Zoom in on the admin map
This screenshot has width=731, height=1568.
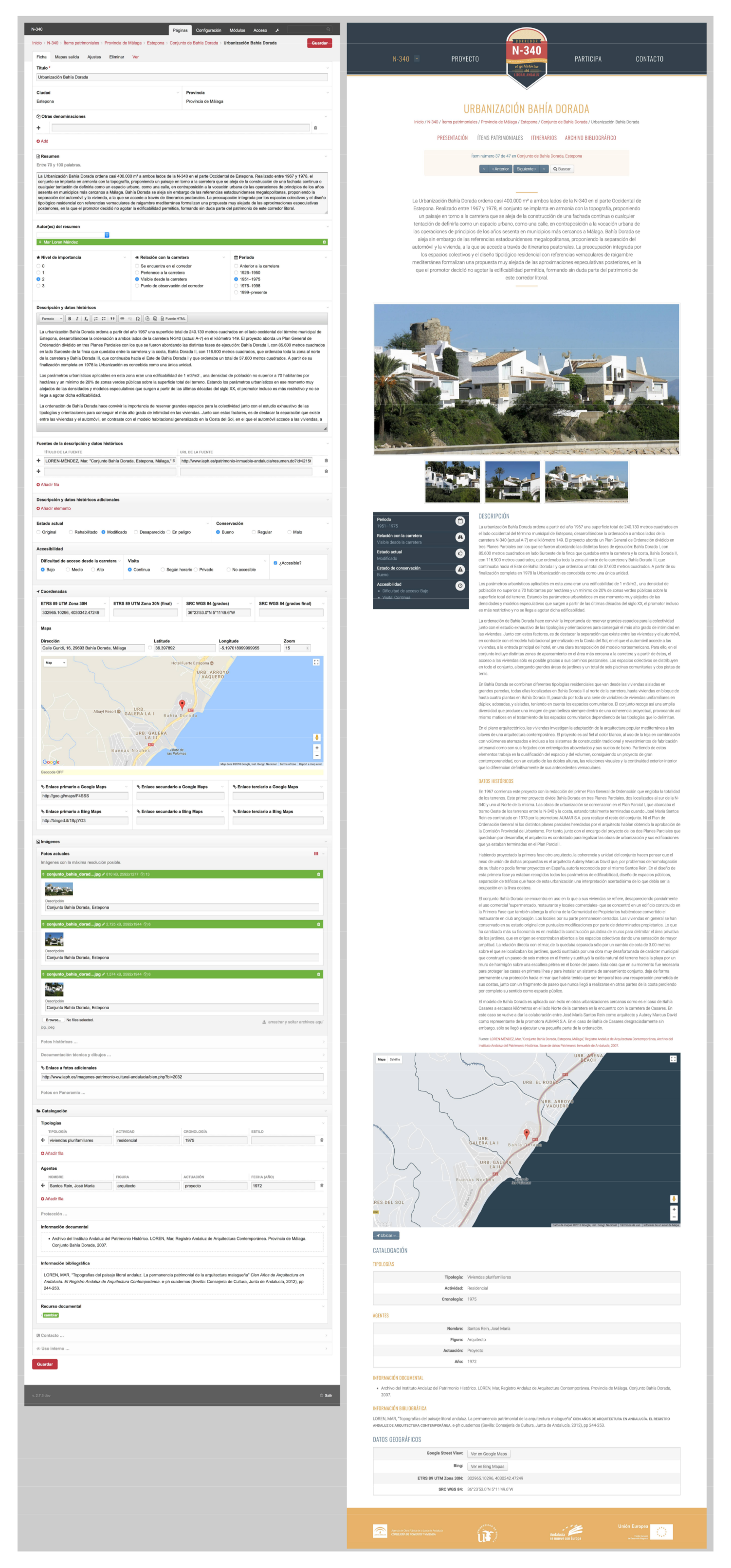(x=316, y=748)
